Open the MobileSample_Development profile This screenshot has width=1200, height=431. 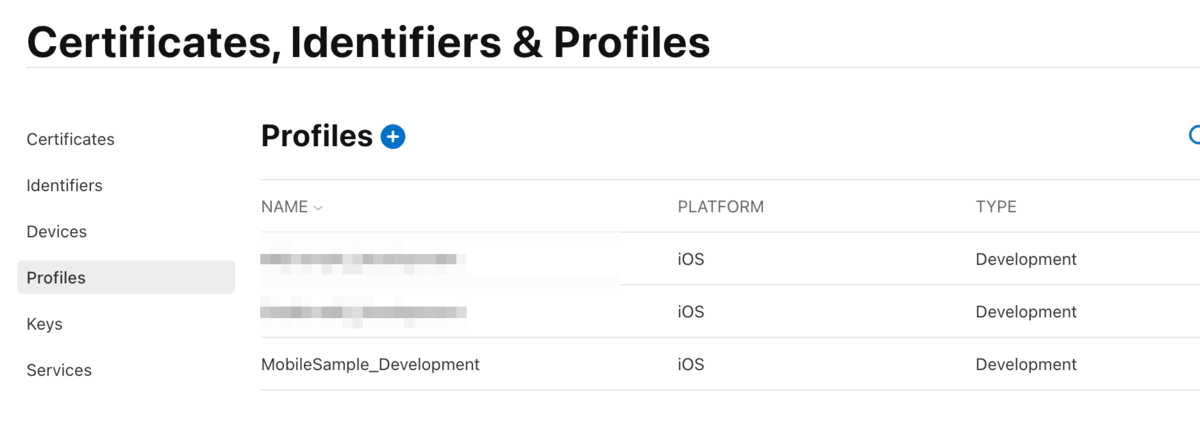coord(370,364)
